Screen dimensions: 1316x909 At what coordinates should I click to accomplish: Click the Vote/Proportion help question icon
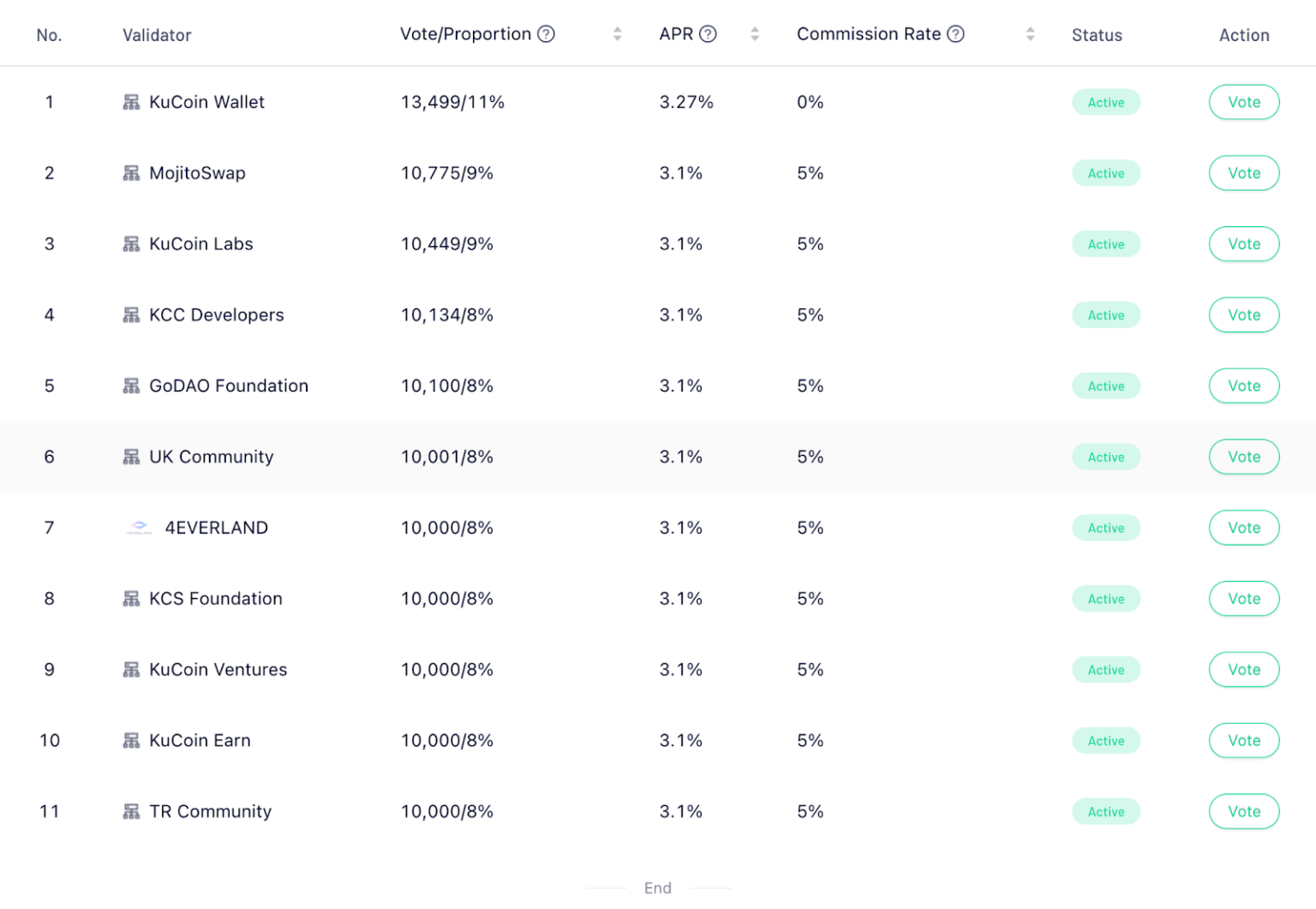[x=546, y=34]
